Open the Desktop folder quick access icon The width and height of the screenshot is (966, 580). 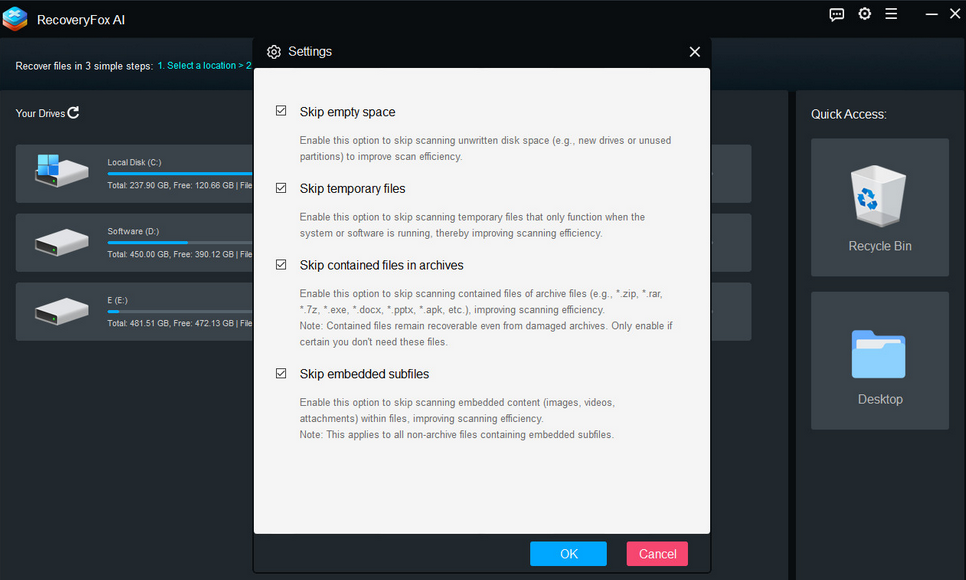pyautogui.click(x=879, y=354)
